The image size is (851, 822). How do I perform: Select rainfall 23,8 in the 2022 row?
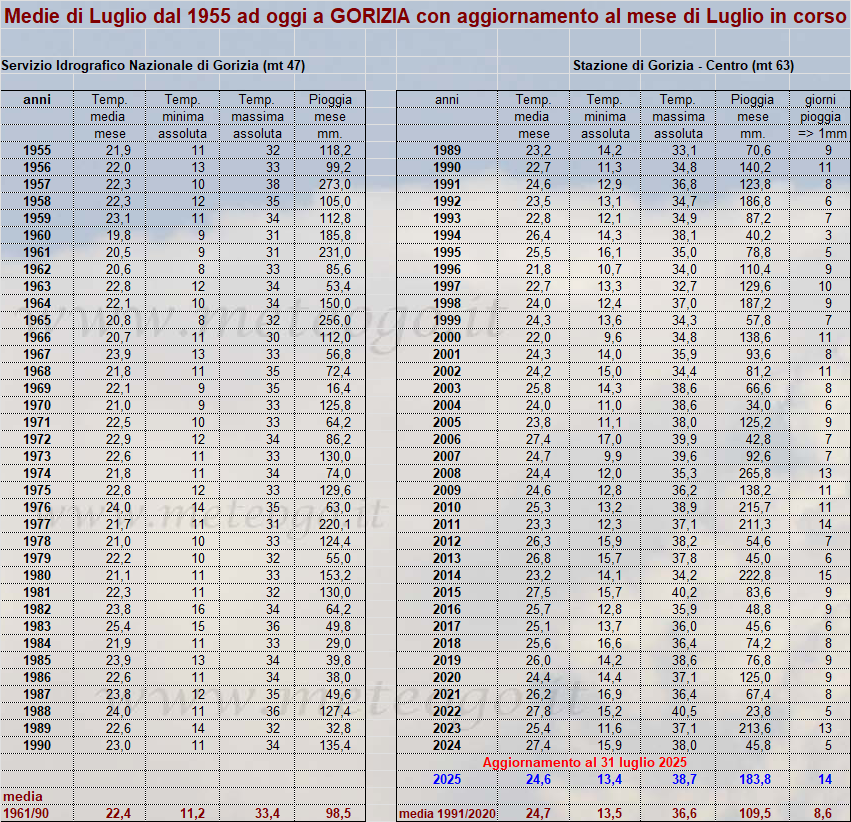(758, 711)
